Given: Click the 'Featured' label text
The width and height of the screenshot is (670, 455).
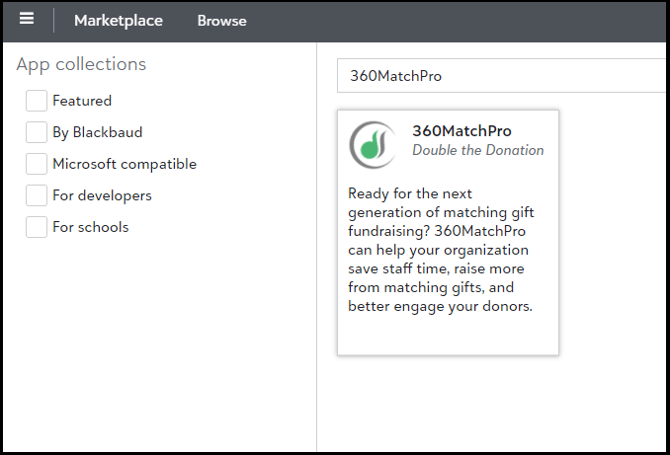Looking at the screenshot, I should pos(82,101).
